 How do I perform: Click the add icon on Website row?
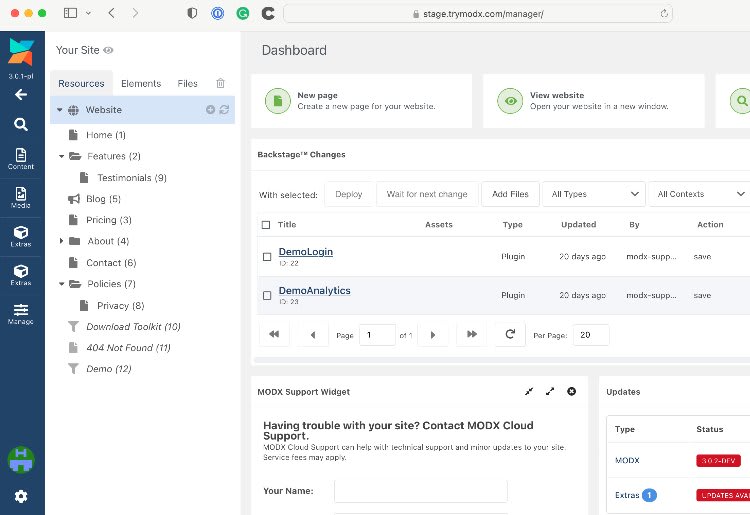coord(210,110)
